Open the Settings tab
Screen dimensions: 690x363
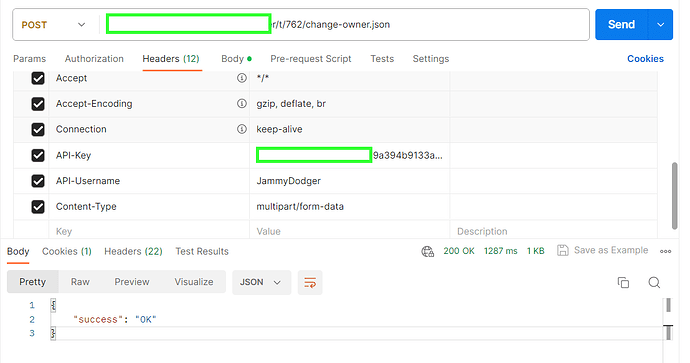coord(431,59)
